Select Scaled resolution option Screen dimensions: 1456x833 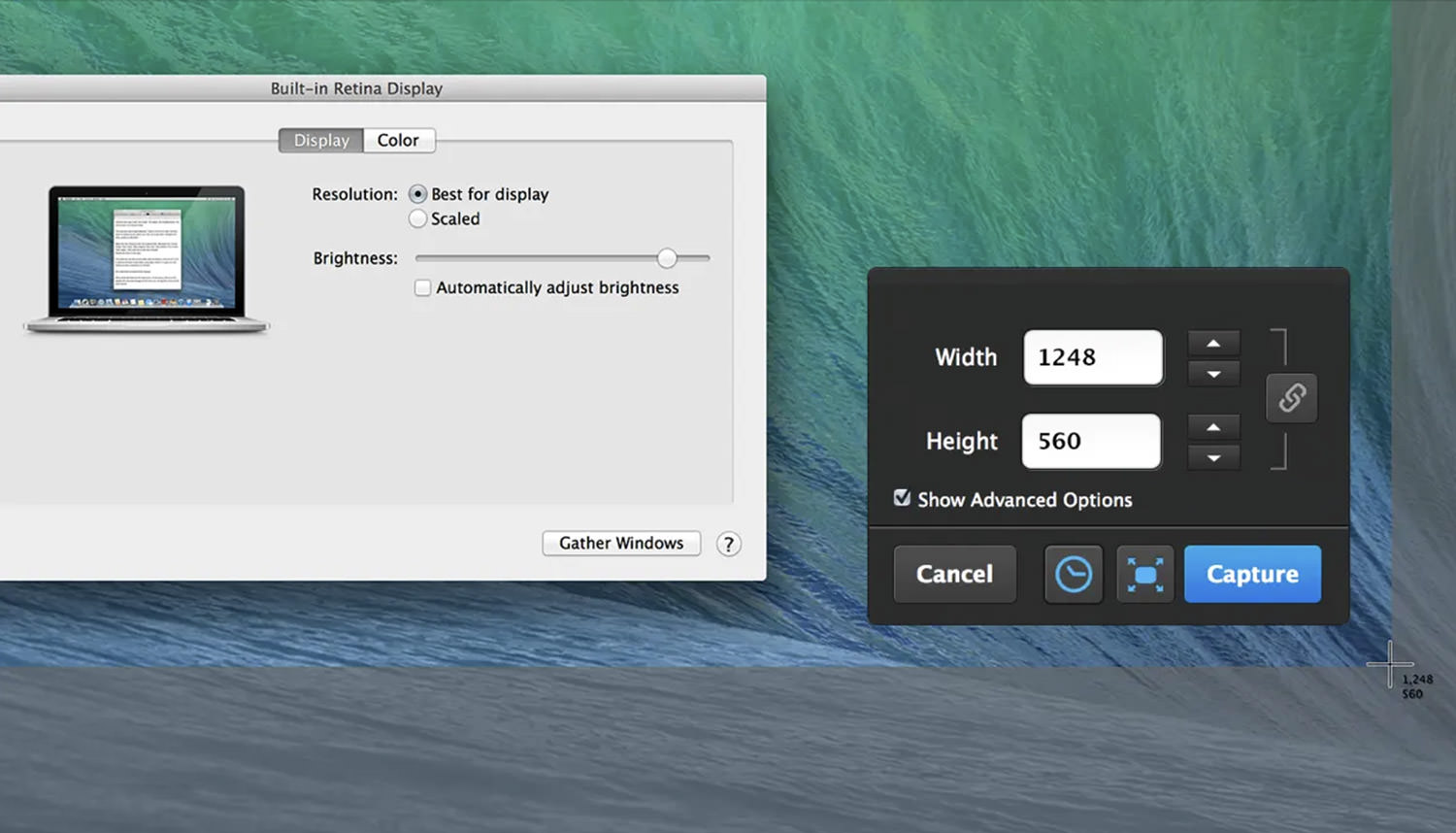[418, 218]
